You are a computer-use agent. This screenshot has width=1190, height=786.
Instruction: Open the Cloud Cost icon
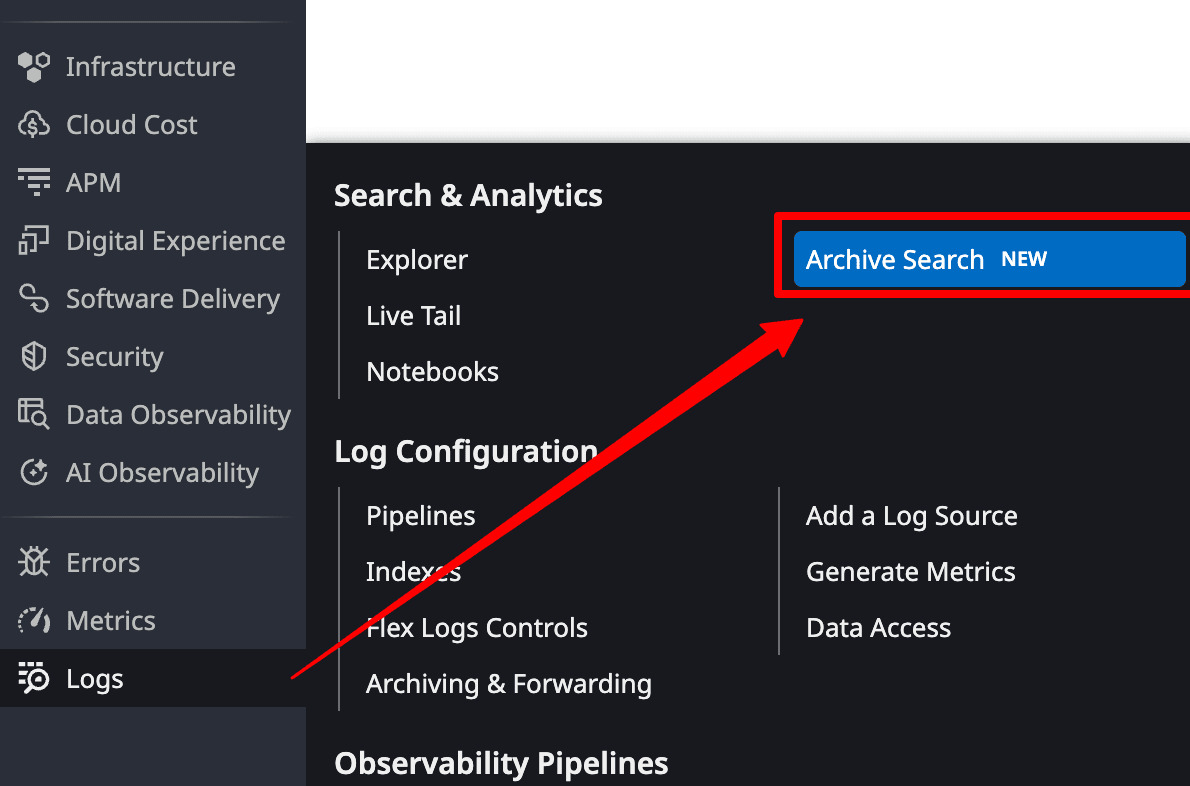click(x=33, y=124)
